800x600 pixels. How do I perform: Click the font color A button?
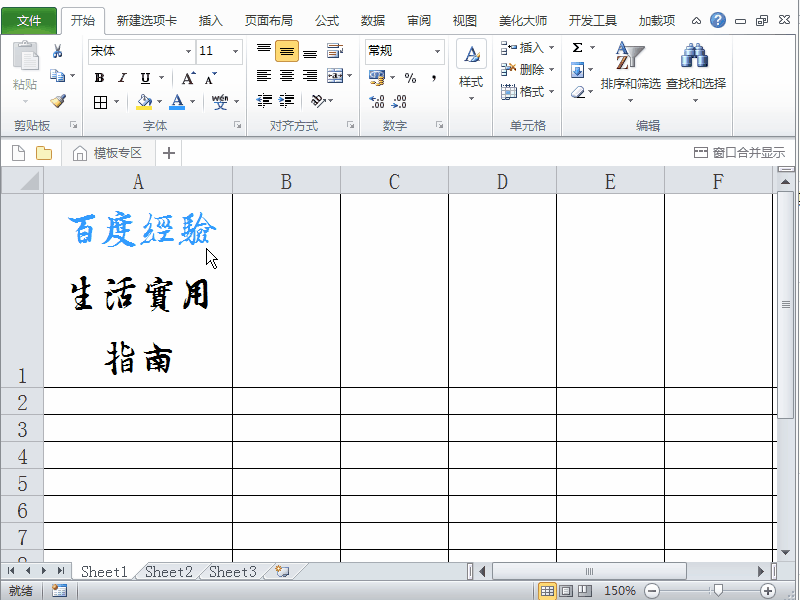[177, 102]
